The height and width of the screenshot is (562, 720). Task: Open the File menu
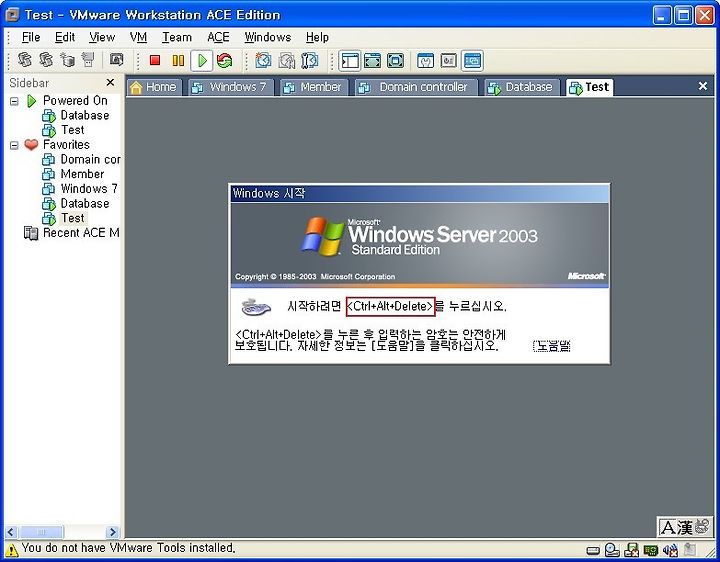(31, 37)
